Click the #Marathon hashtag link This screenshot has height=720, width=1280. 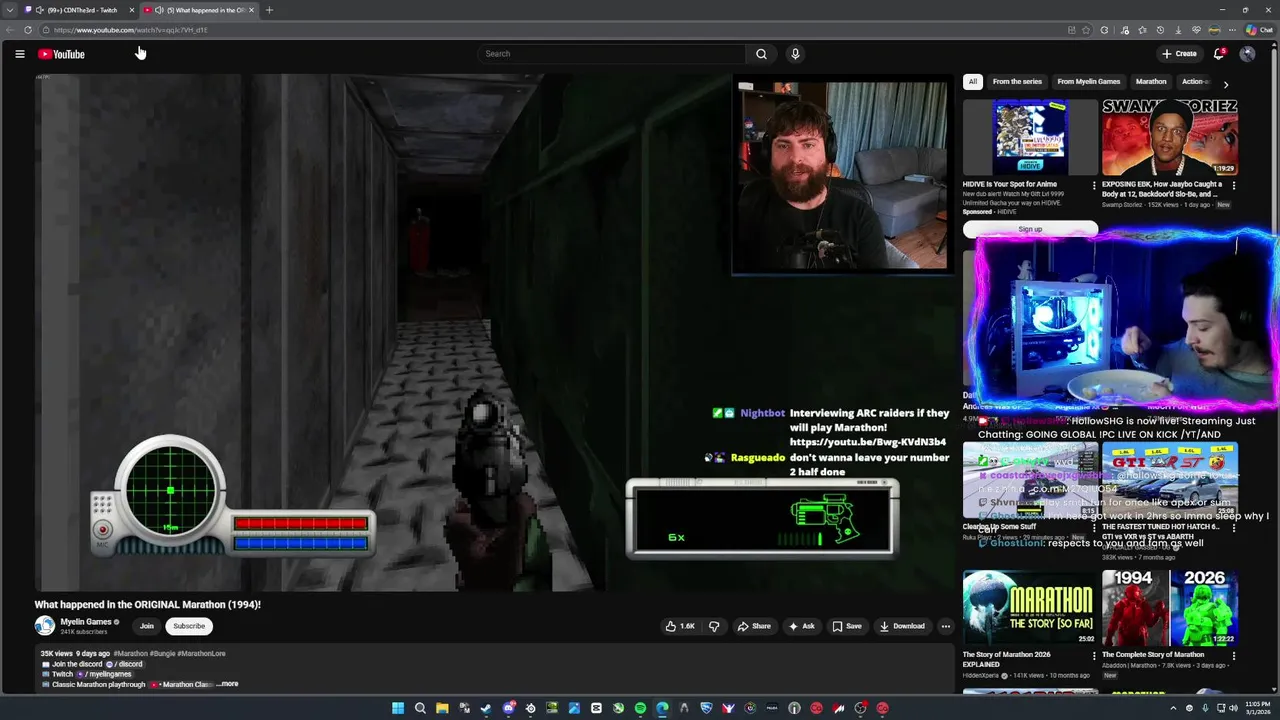tap(130, 654)
